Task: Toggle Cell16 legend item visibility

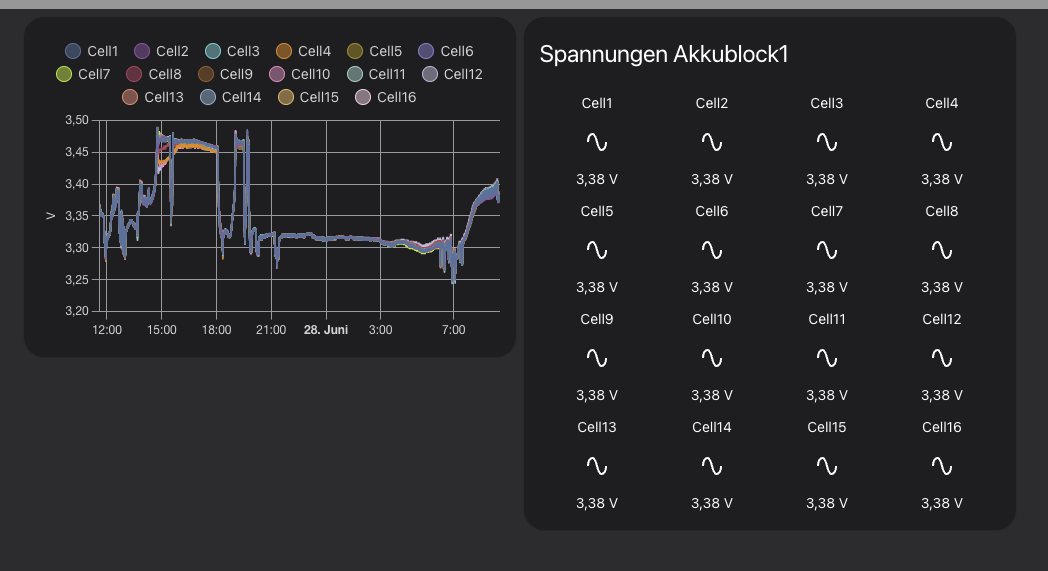Action: 386,97
